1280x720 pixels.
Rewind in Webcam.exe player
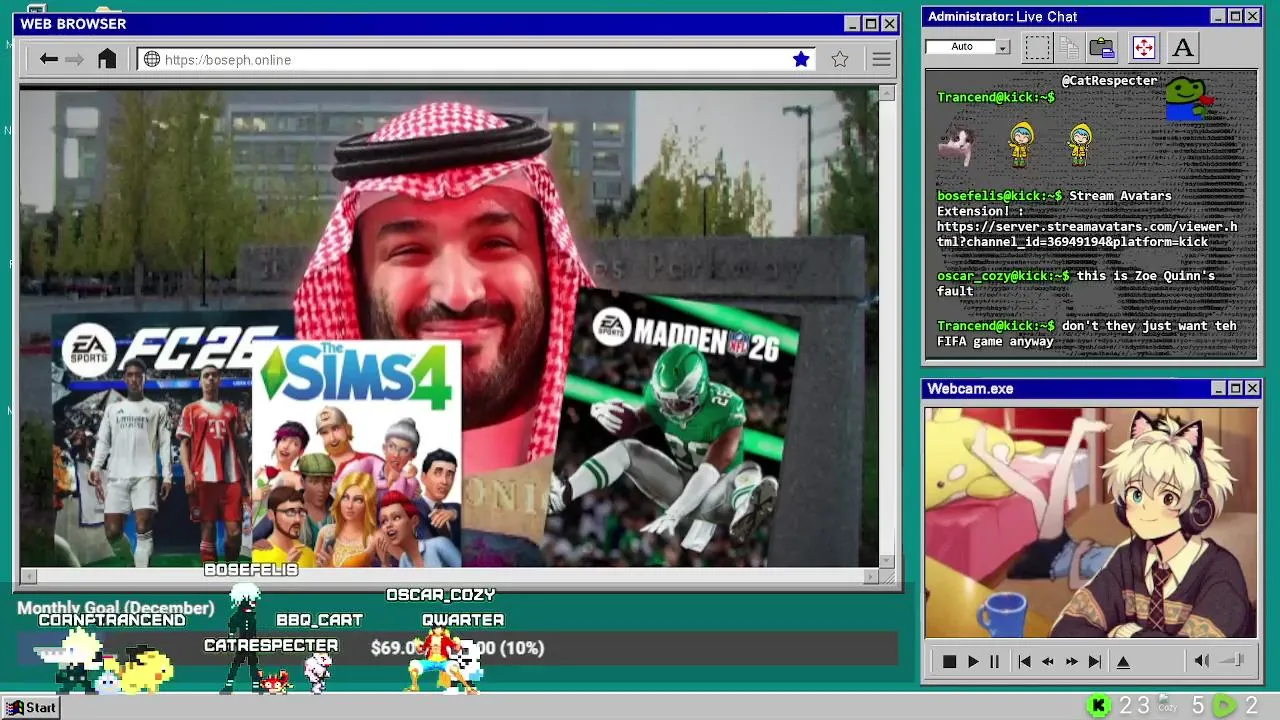[1047, 661]
